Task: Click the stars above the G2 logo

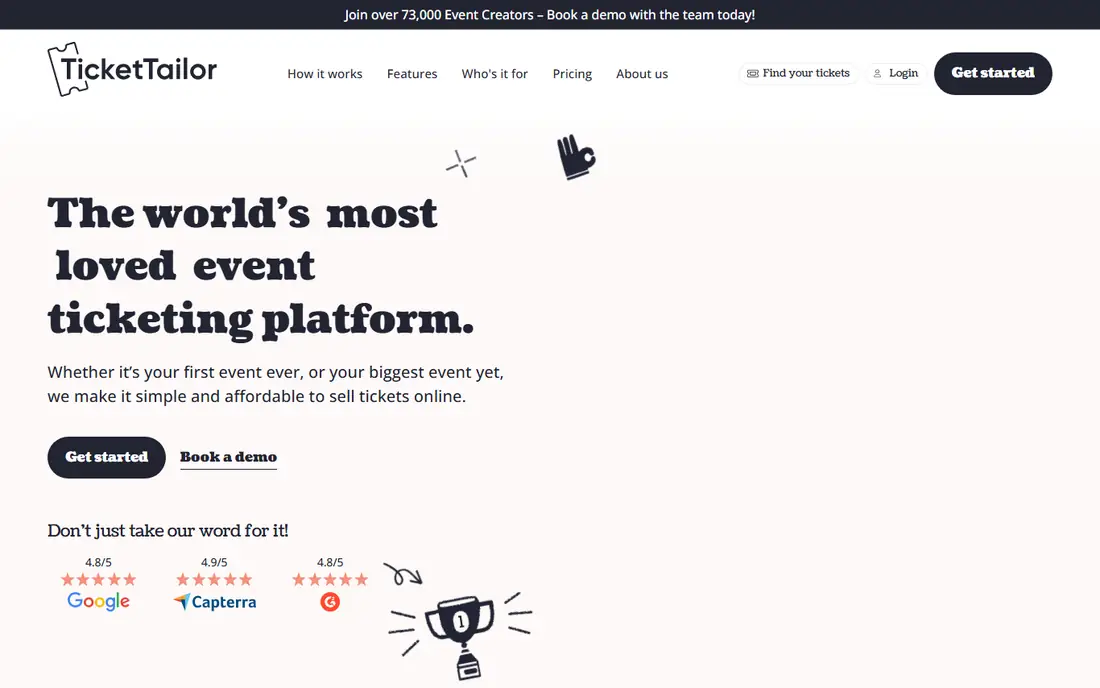Action: [x=330, y=579]
